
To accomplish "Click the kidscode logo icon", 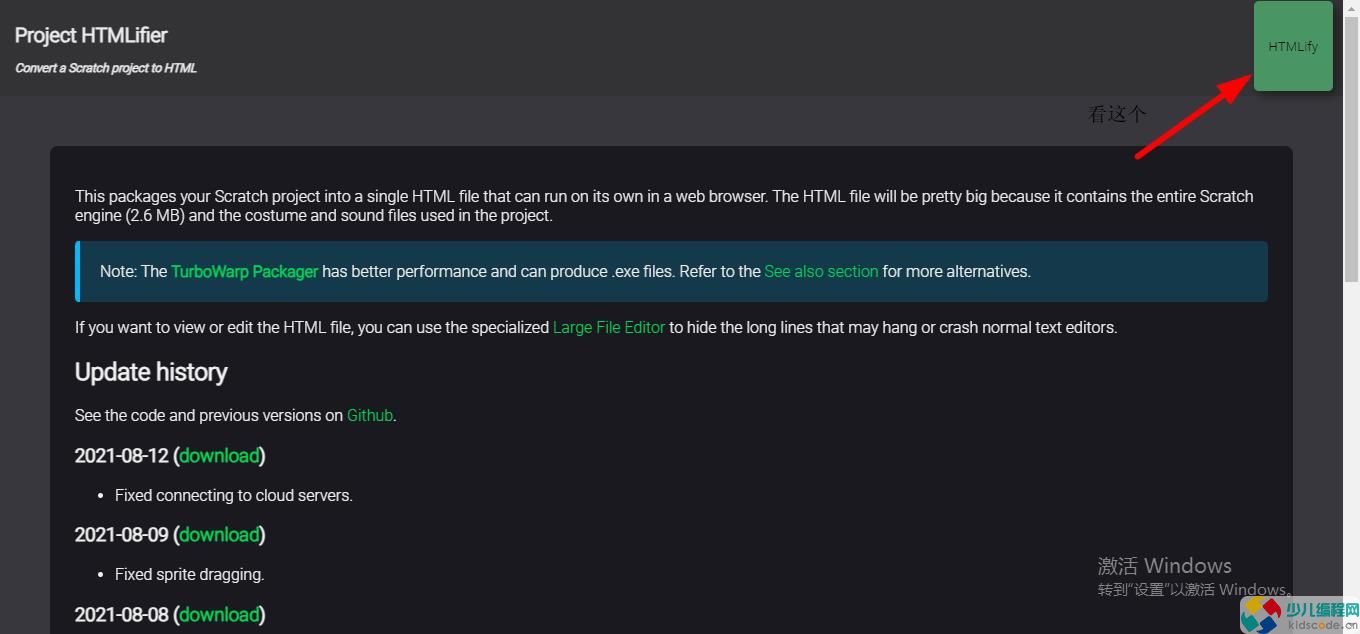I will coord(1260,614).
